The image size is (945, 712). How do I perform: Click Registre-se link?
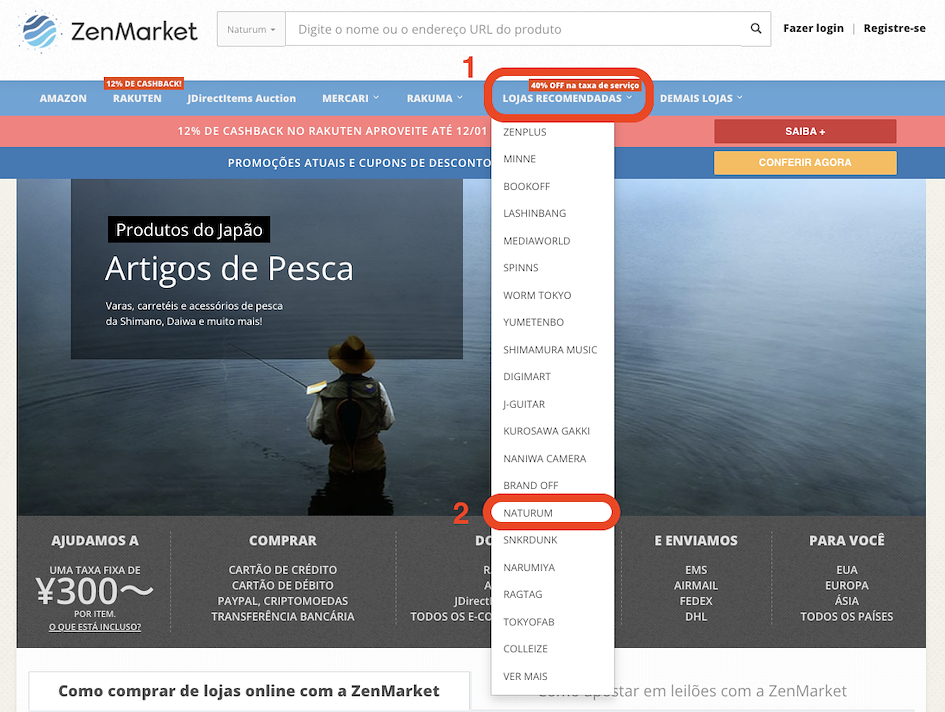[894, 28]
